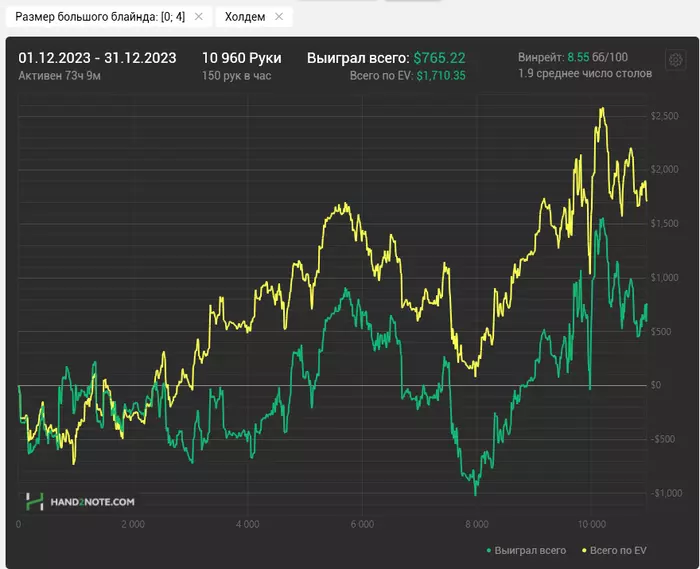Remove the Холдем filter chip
The height and width of the screenshot is (569, 700).
click(279, 17)
